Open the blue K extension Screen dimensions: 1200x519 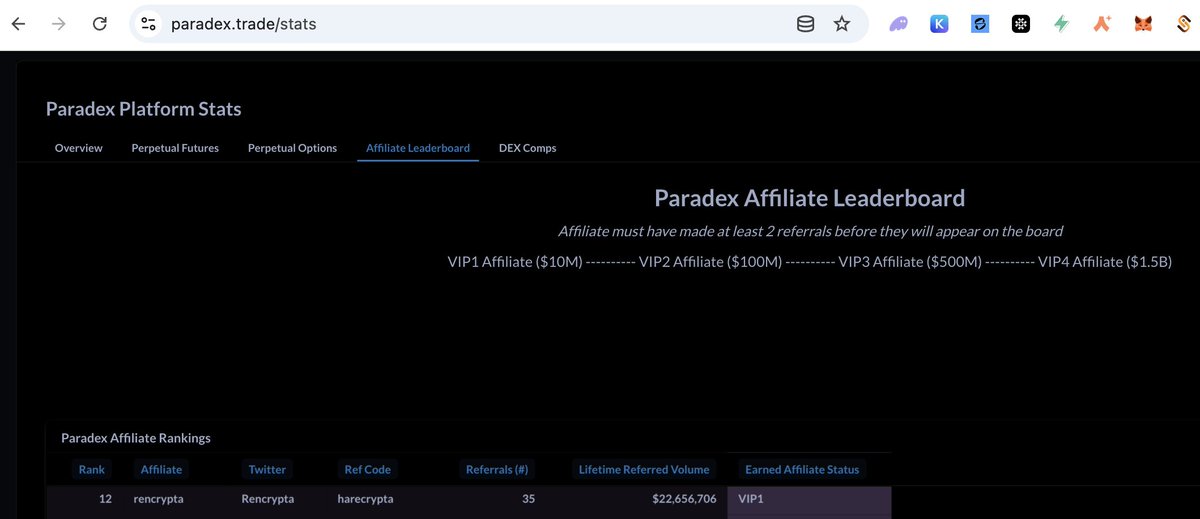coord(939,24)
